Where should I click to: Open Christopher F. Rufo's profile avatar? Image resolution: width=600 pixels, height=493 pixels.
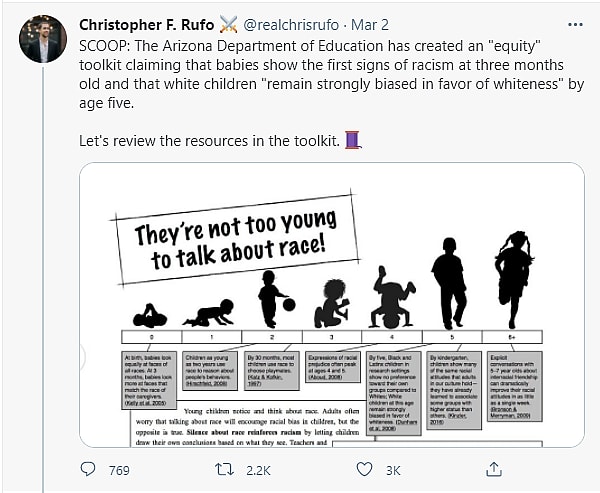42,39
